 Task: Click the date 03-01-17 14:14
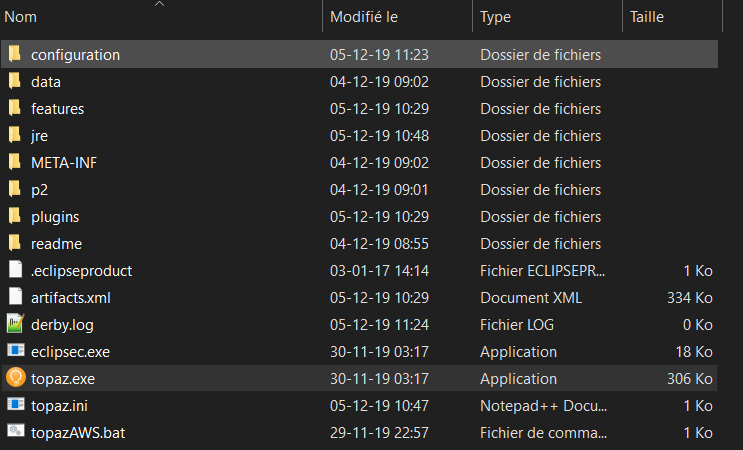click(380, 271)
